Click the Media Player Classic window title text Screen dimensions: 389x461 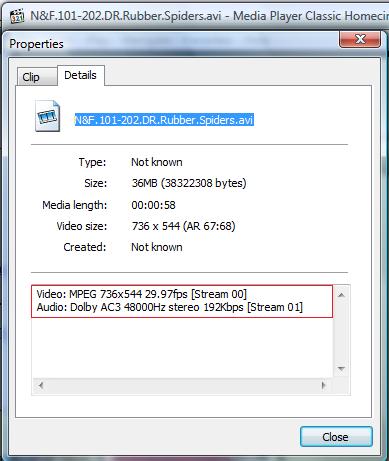point(209,16)
